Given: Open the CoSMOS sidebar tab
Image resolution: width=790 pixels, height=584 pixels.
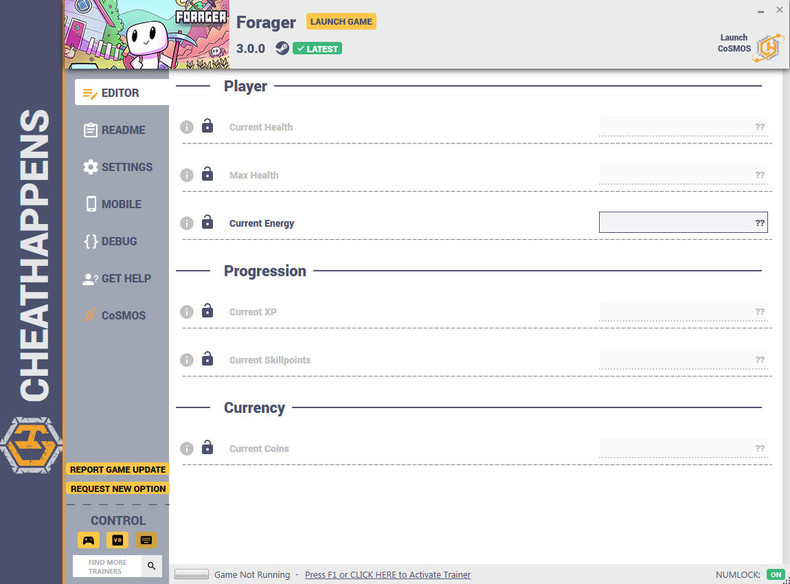Looking at the screenshot, I should pyautogui.click(x=115, y=315).
